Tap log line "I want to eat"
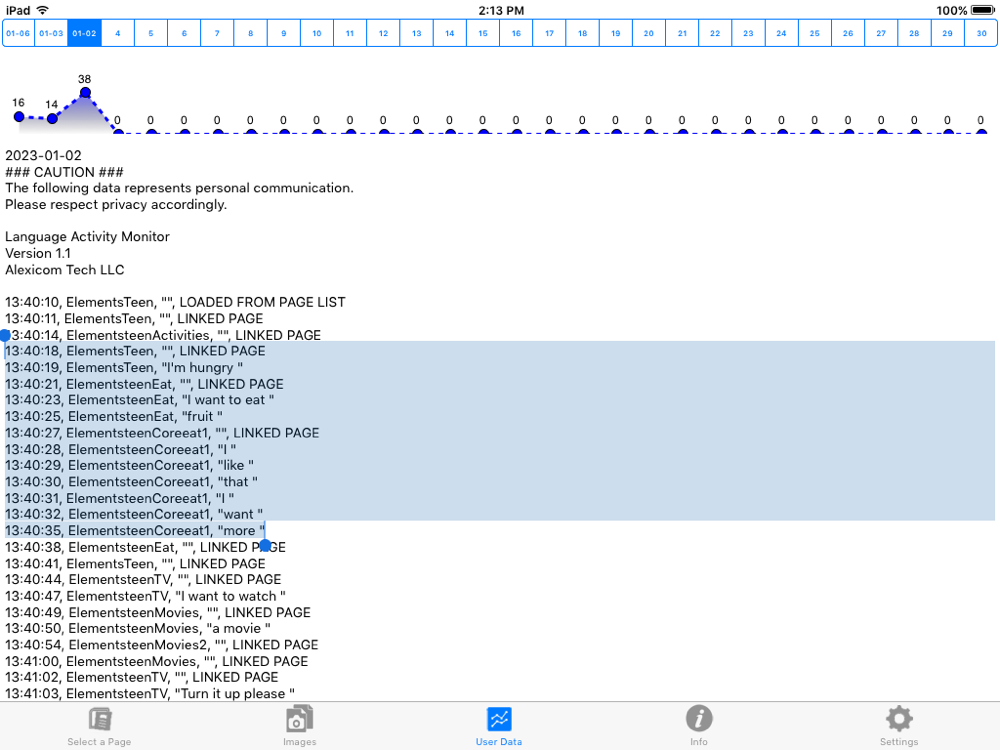1000x750 pixels. tap(140, 401)
